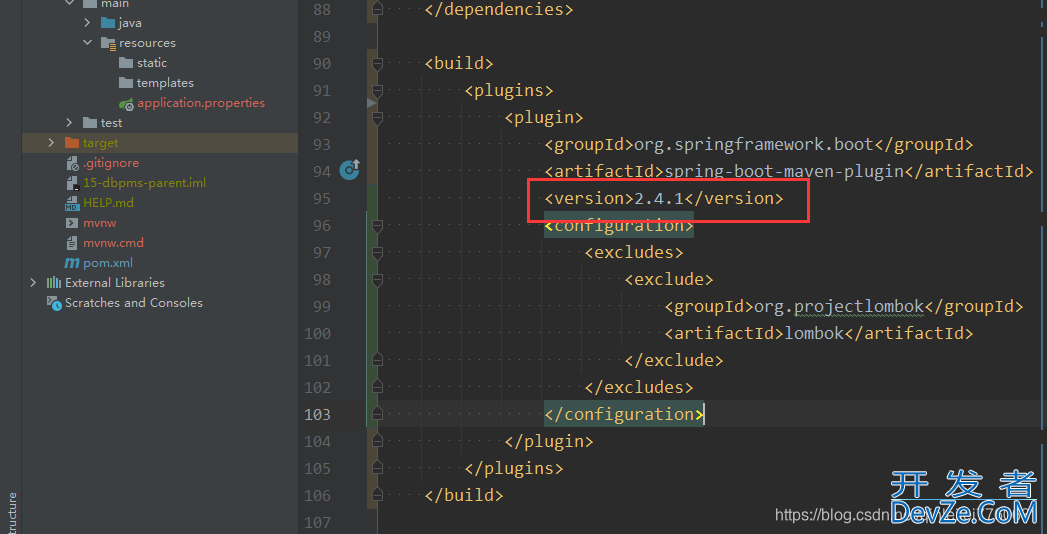Select the resources folder icon
1047x534 pixels.
(108, 43)
